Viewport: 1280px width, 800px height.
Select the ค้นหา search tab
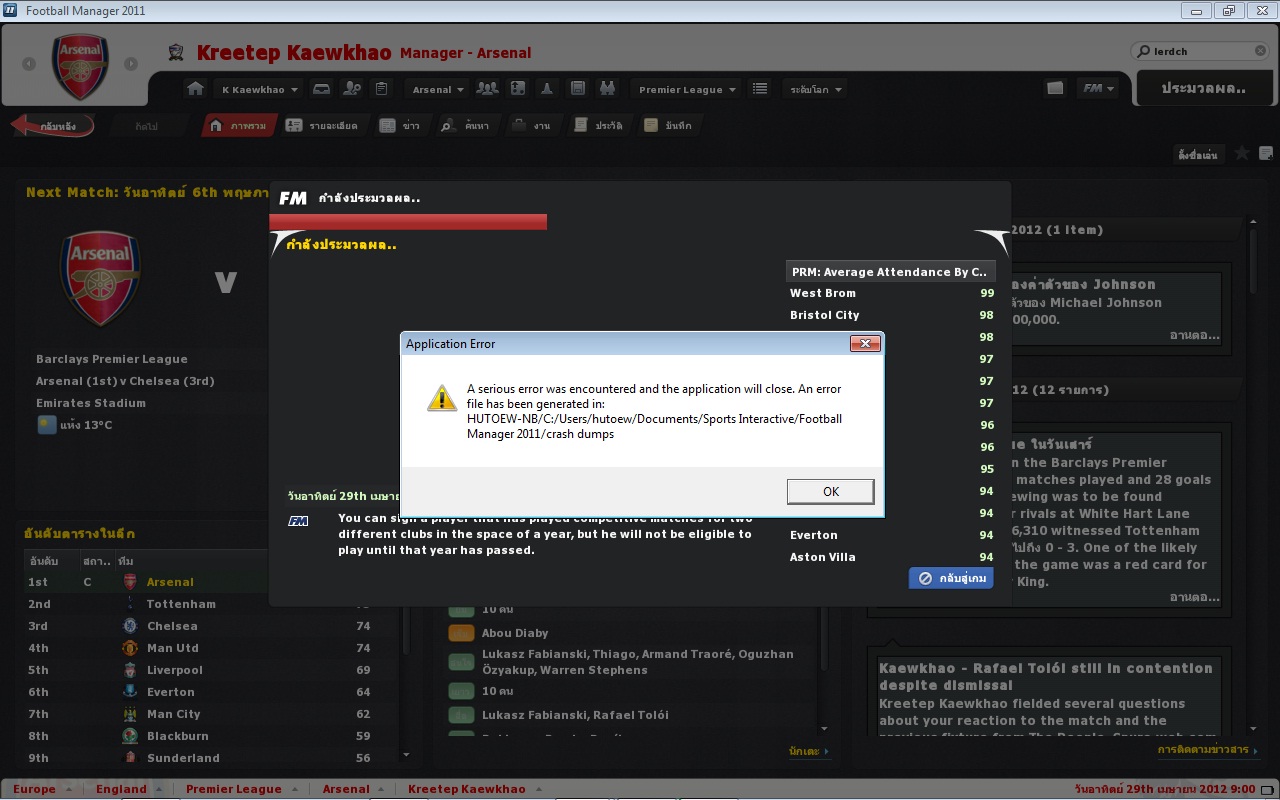pos(465,126)
